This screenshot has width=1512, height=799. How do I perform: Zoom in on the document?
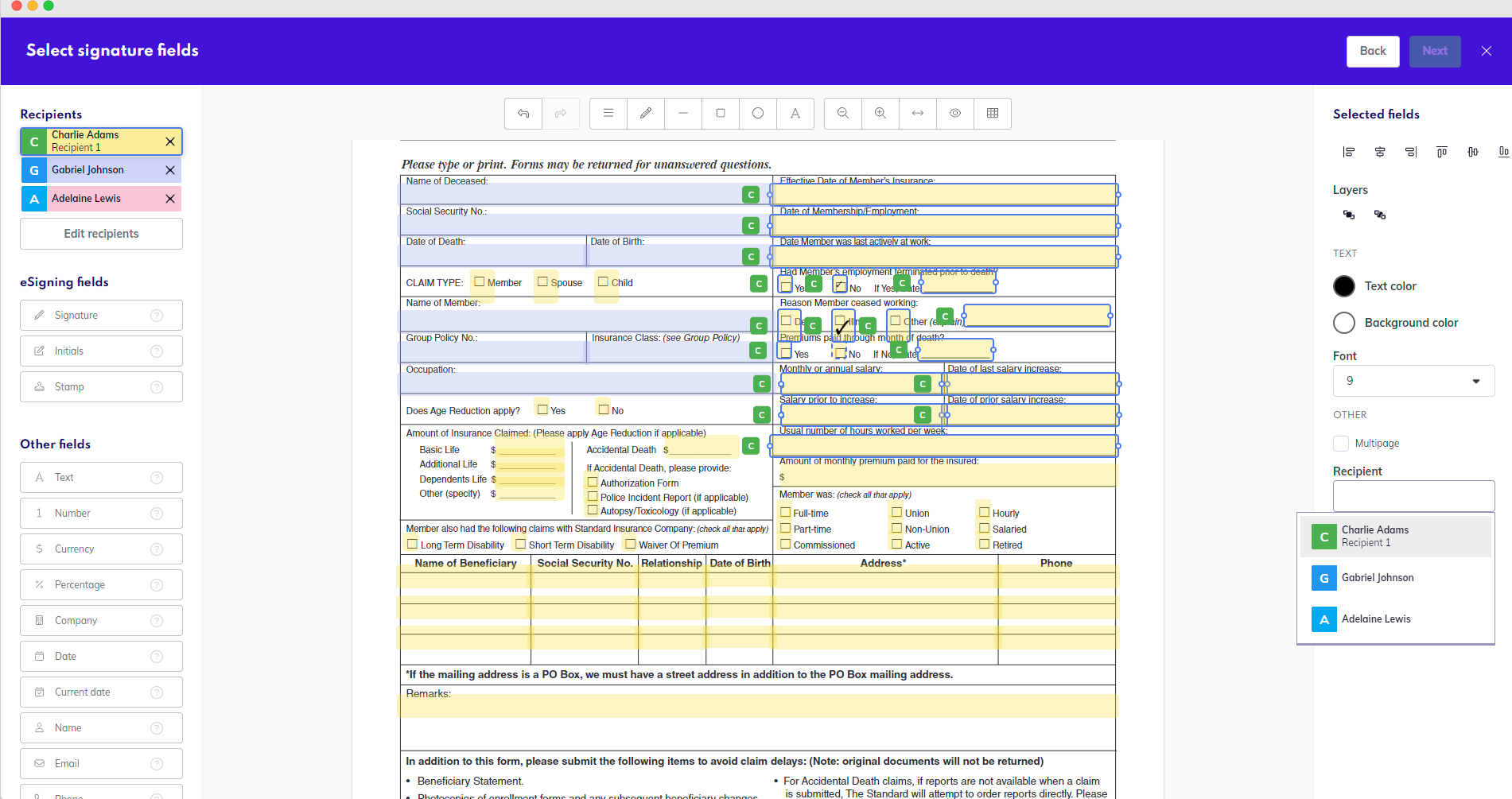tap(880, 114)
